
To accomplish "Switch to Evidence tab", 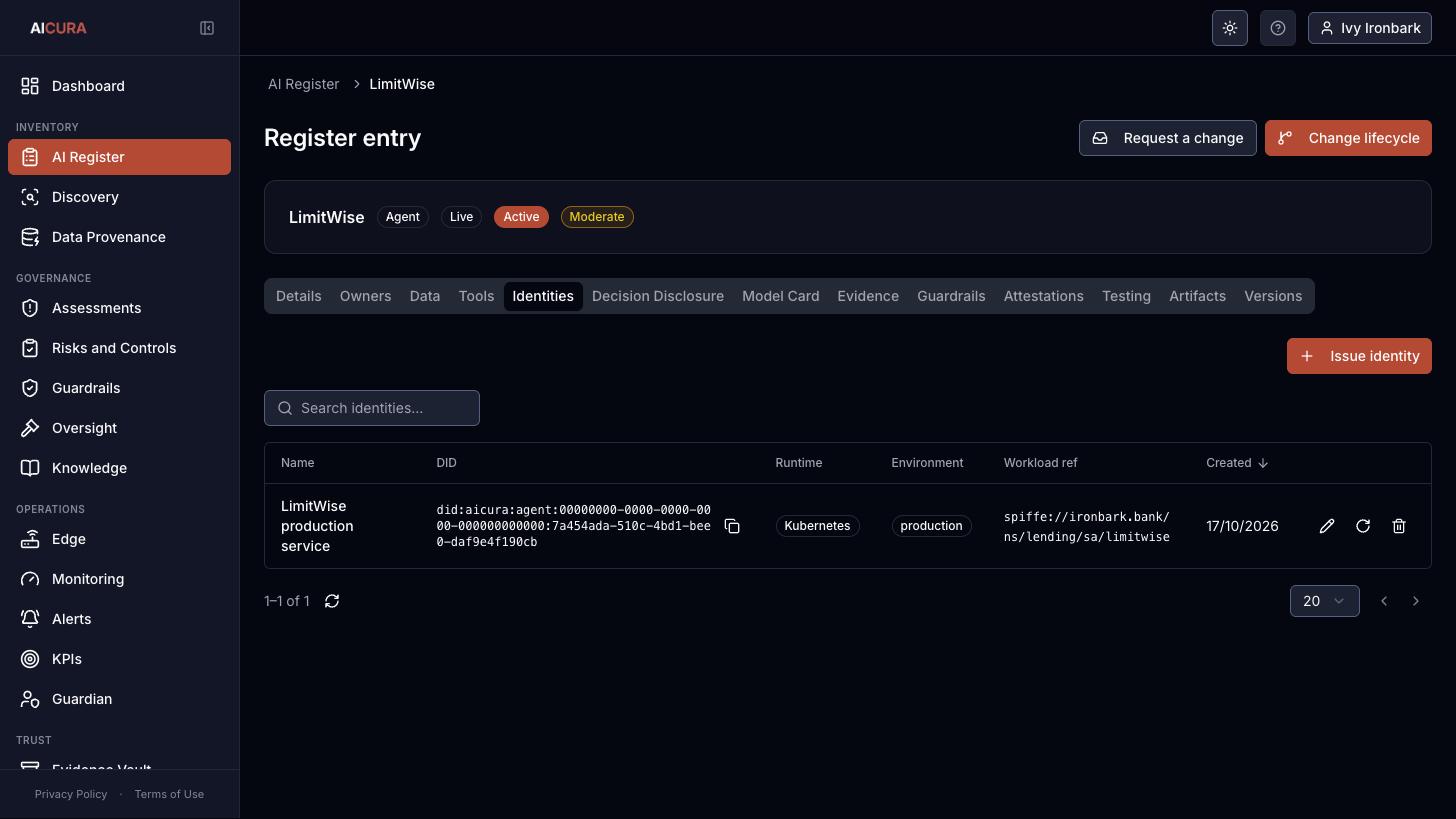I will 868,296.
